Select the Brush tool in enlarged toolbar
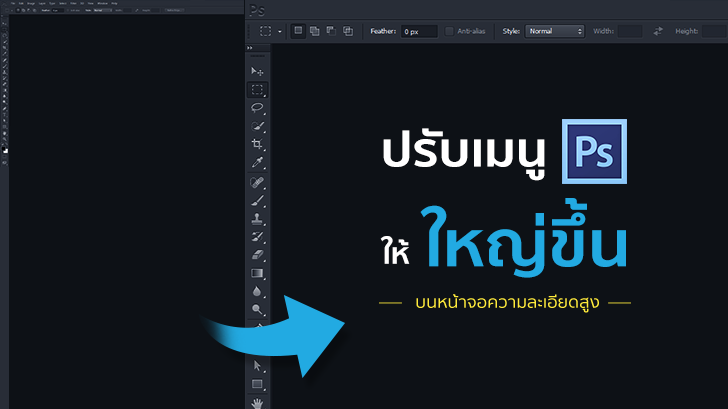This screenshot has height=409, width=728. [x=257, y=201]
